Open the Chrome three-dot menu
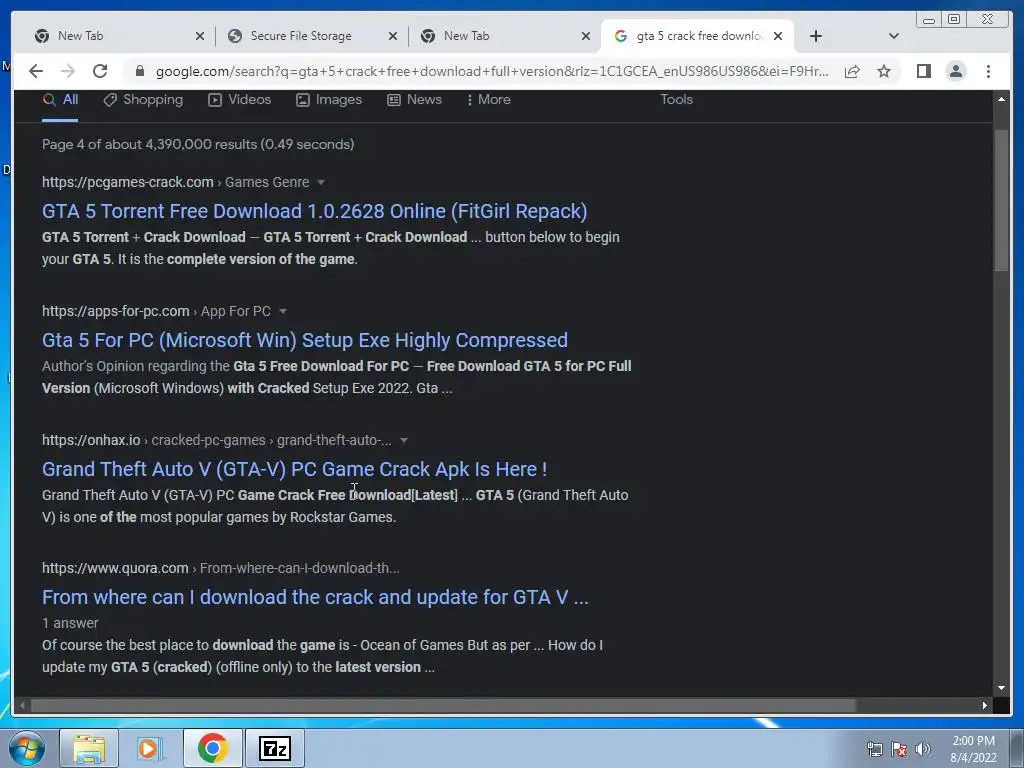Image resolution: width=1024 pixels, height=768 pixels. pos(988,71)
